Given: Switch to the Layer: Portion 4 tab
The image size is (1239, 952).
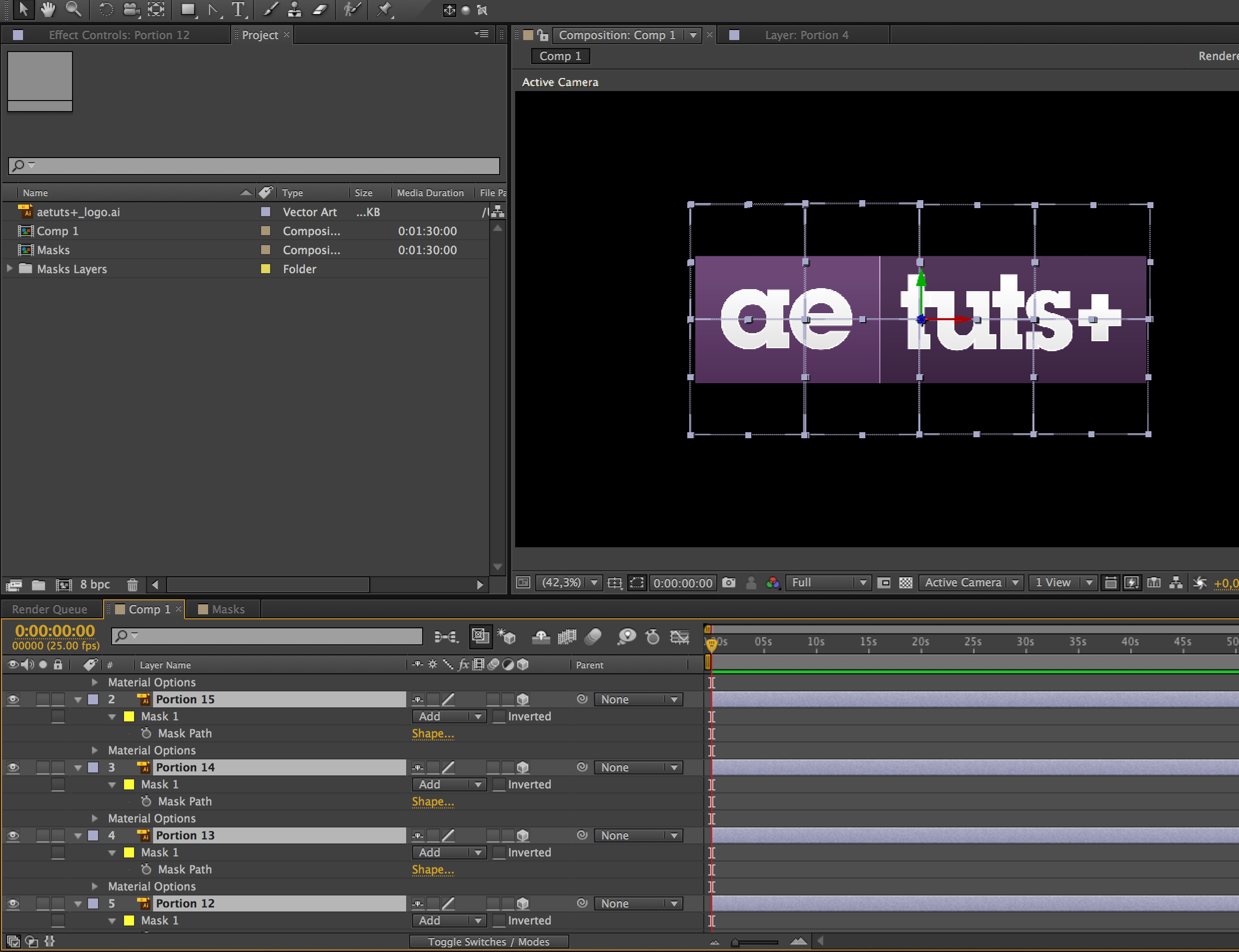Looking at the screenshot, I should pos(807,35).
